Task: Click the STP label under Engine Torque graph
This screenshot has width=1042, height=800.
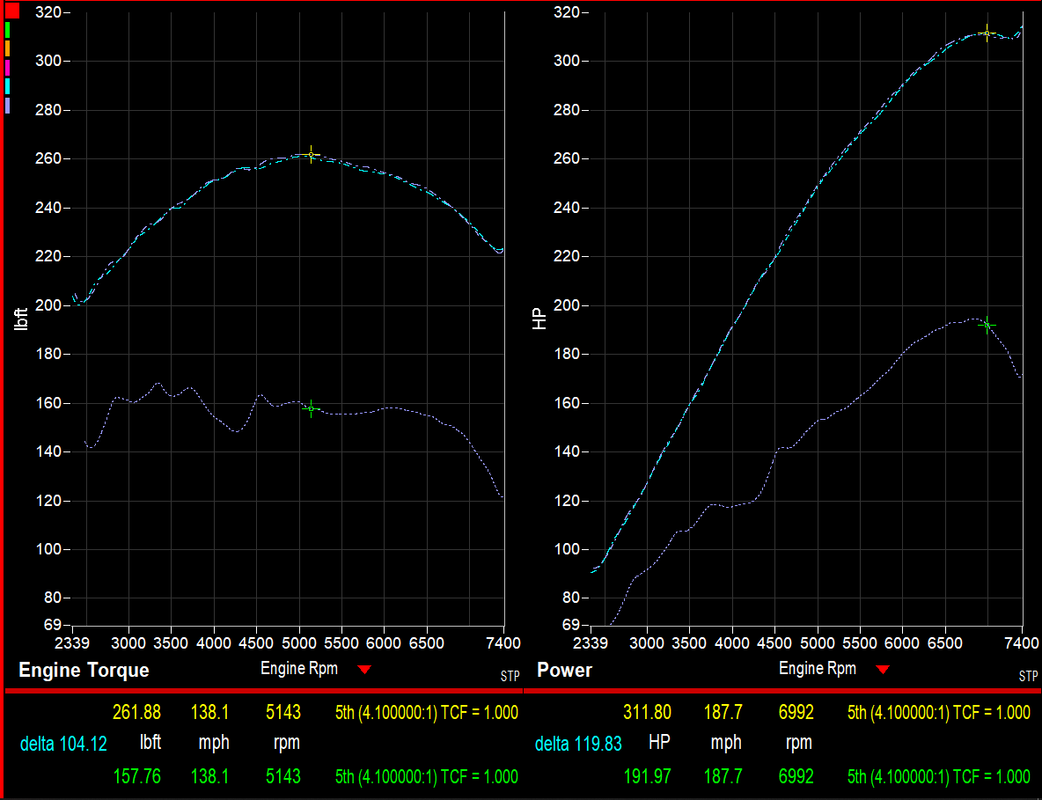Action: pyautogui.click(x=510, y=677)
